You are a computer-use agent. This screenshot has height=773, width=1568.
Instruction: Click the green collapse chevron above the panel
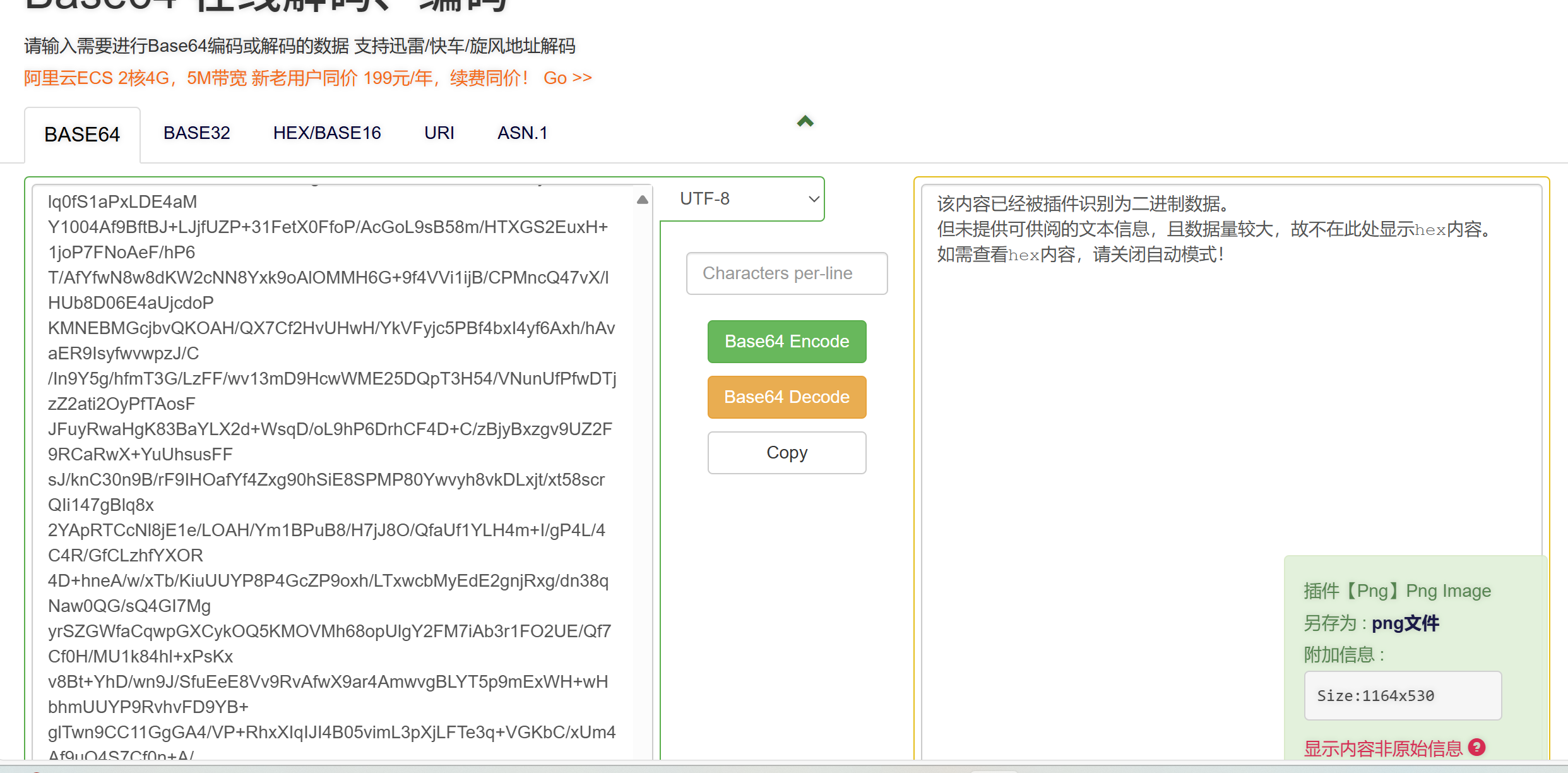pyautogui.click(x=805, y=121)
